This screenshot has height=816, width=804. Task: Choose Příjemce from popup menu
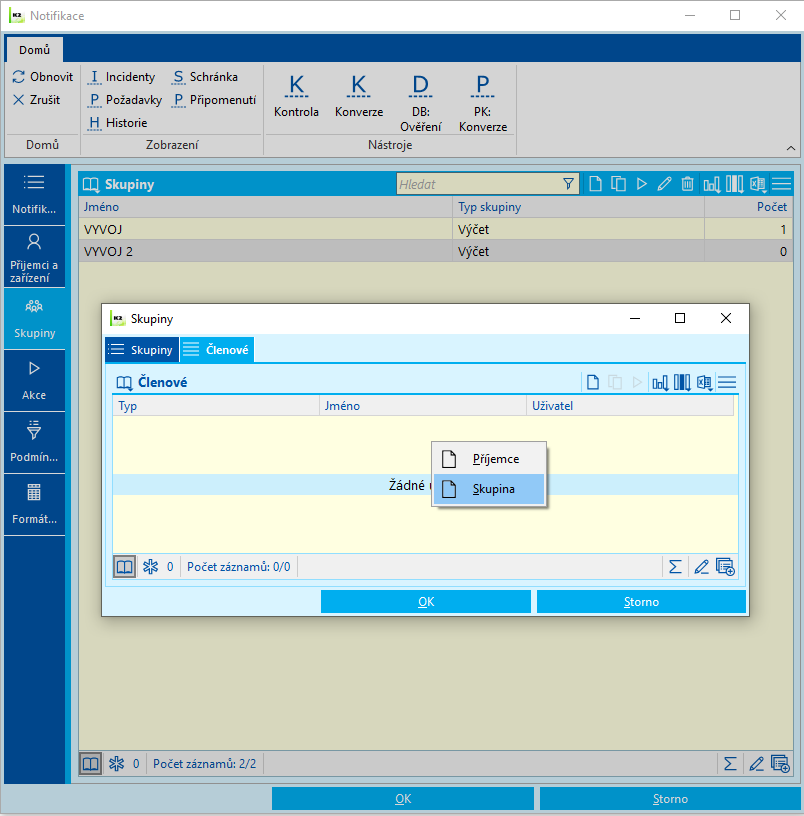coord(489,459)
